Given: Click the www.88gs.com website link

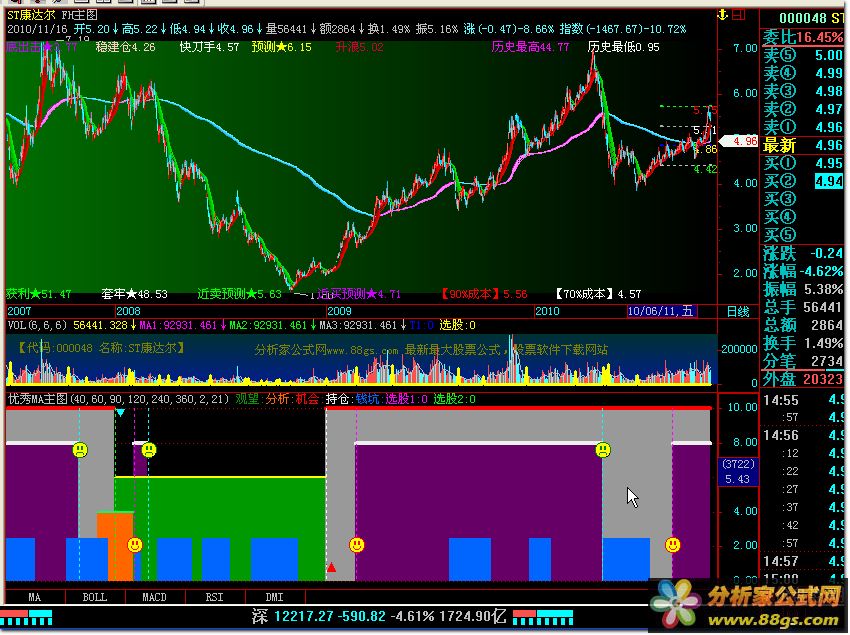Looking at the screenshot, I should [x=773, y=620].
